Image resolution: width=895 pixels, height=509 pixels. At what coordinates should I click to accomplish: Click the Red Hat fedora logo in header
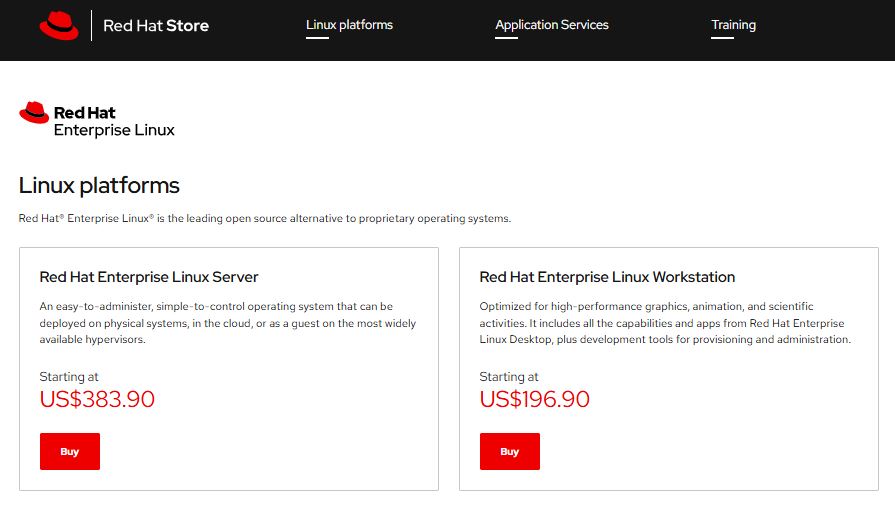[x=59, y=26]
